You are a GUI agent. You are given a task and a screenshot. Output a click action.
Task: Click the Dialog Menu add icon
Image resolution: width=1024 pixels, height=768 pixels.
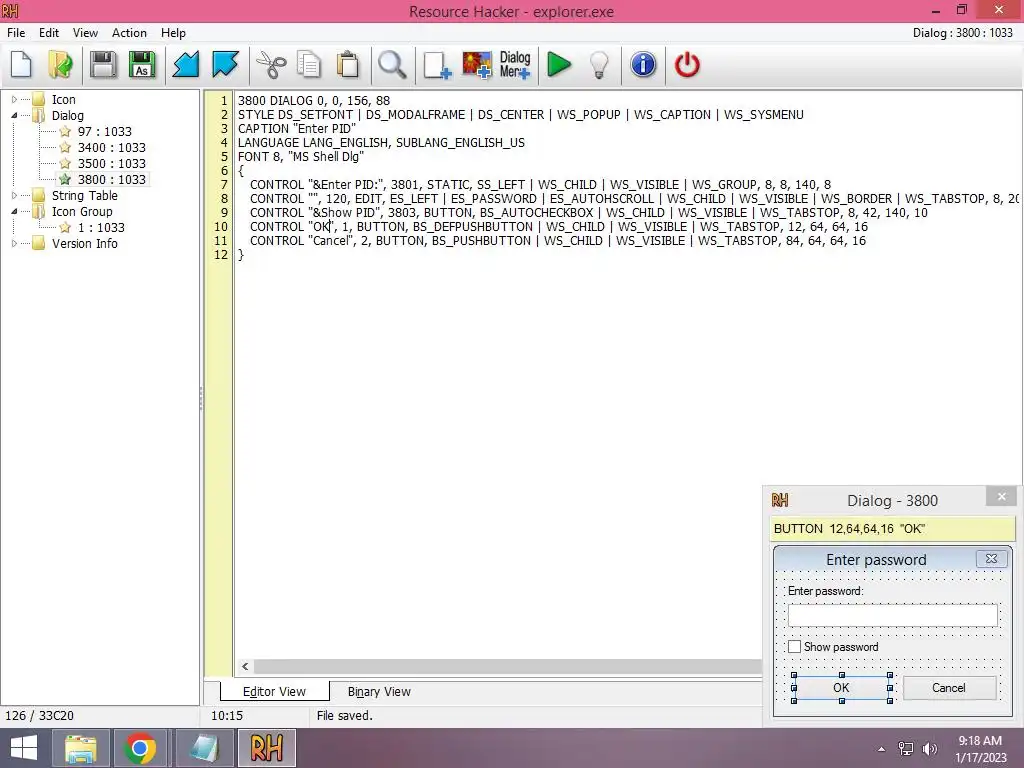pos(515,65)
